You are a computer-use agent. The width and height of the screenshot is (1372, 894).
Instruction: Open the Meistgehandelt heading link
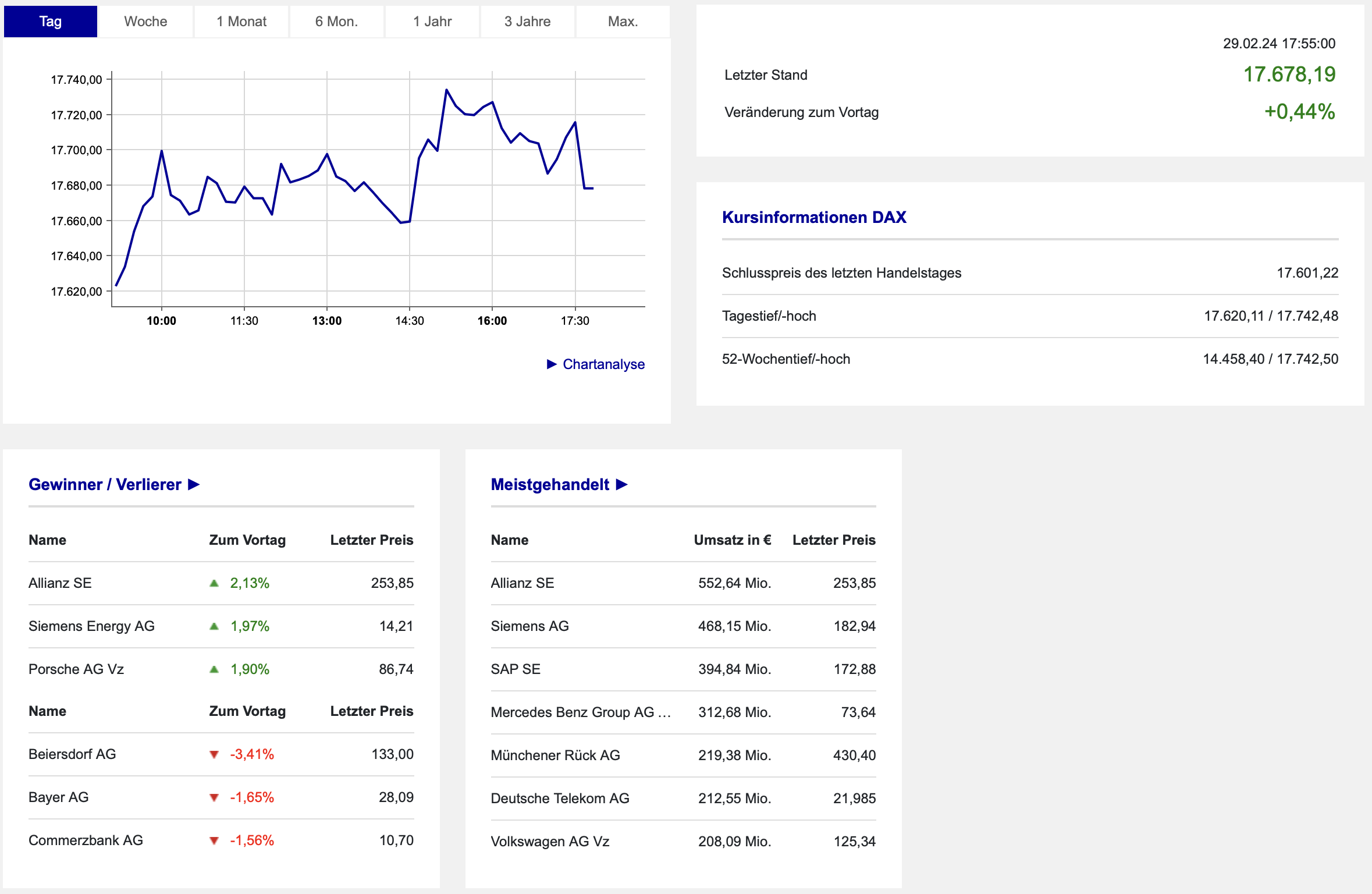[x=550, y=484]
